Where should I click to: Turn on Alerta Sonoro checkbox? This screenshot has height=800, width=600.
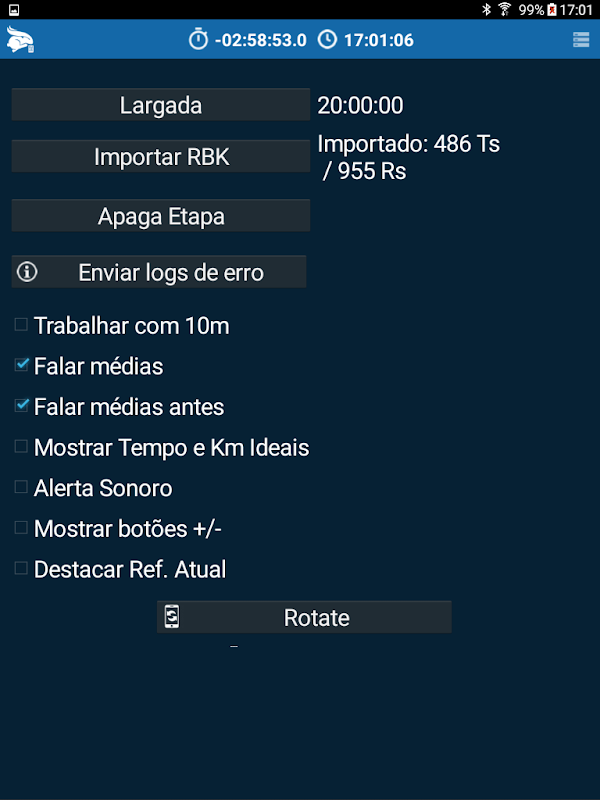click(21, 487)
